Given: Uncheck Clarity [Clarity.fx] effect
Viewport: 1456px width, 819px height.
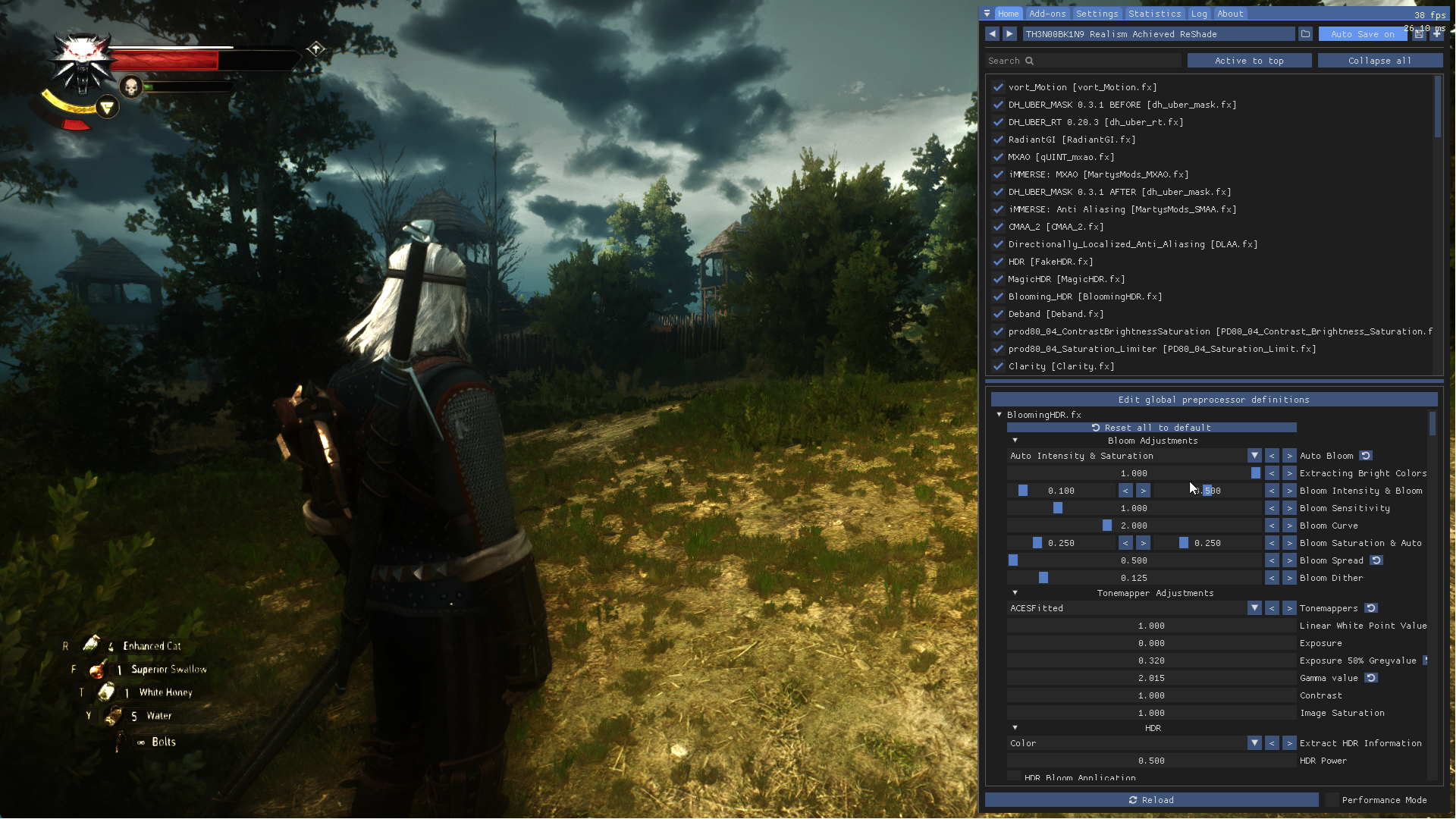Looking at the screenshot, I should [998, 366].
